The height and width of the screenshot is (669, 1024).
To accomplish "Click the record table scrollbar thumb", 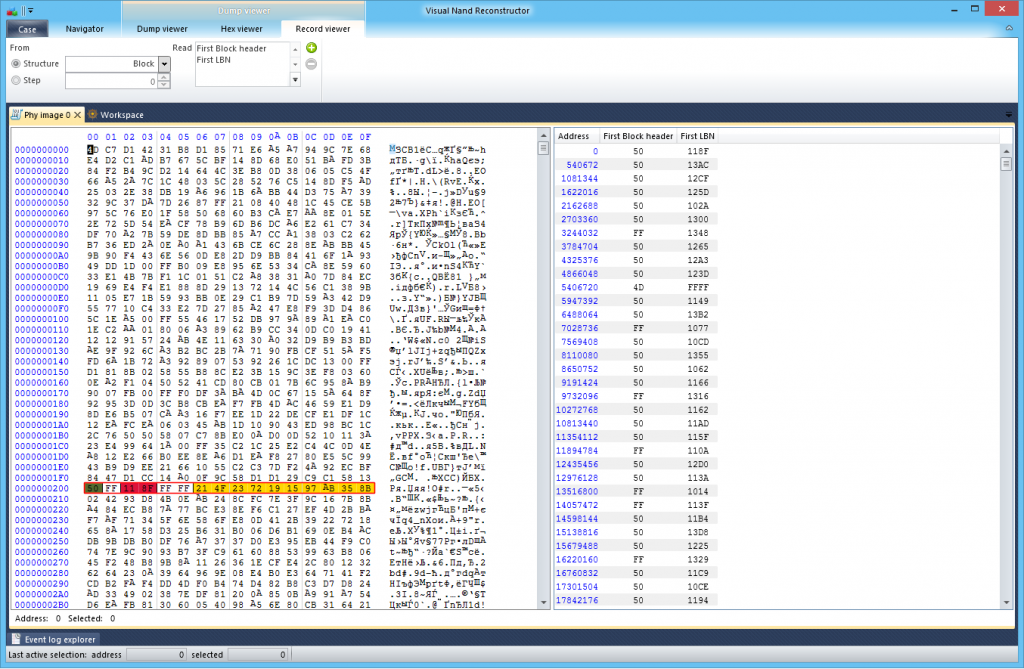I will click(1006, 164).
